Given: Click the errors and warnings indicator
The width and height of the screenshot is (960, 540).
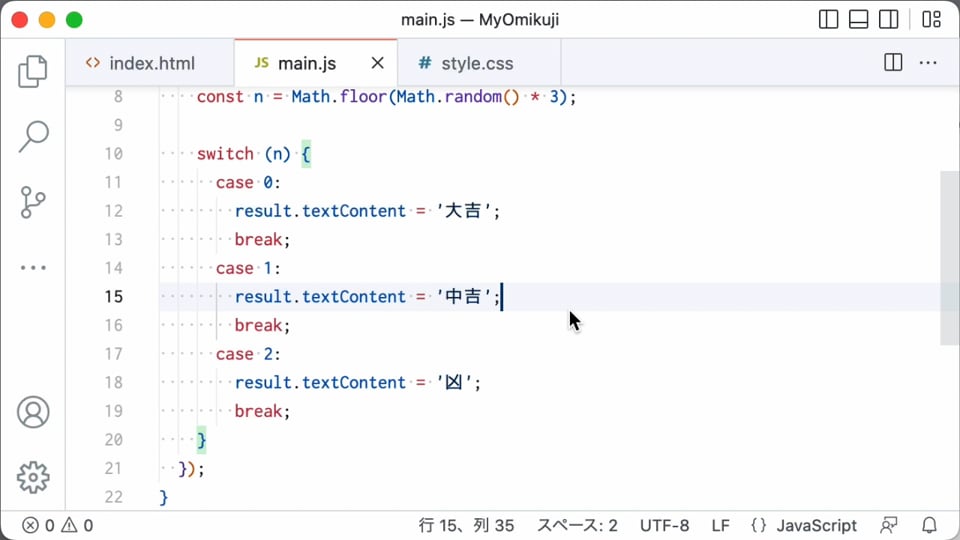Looking at the screenshot, I should tap(57, 525).
